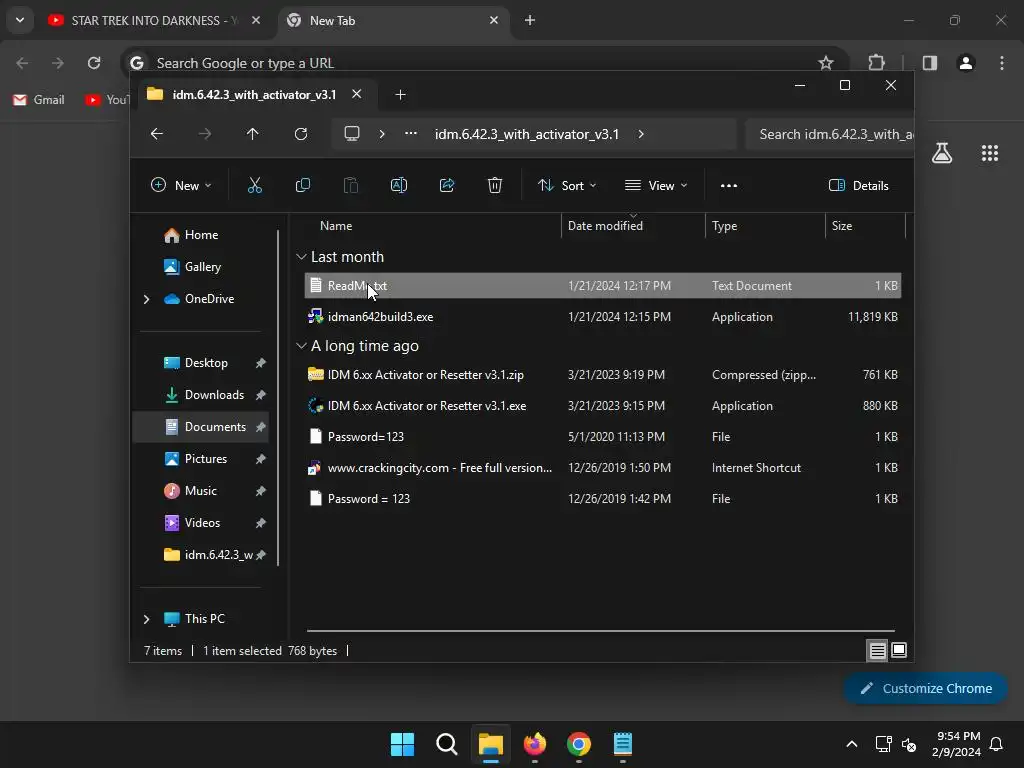Go up one folder level in Explorer
The image size is (1024, 768).
253,134
